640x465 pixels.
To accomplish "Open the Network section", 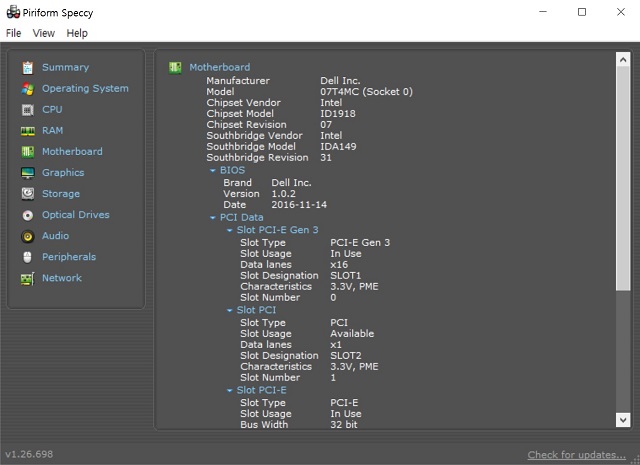I will [62, 278].
